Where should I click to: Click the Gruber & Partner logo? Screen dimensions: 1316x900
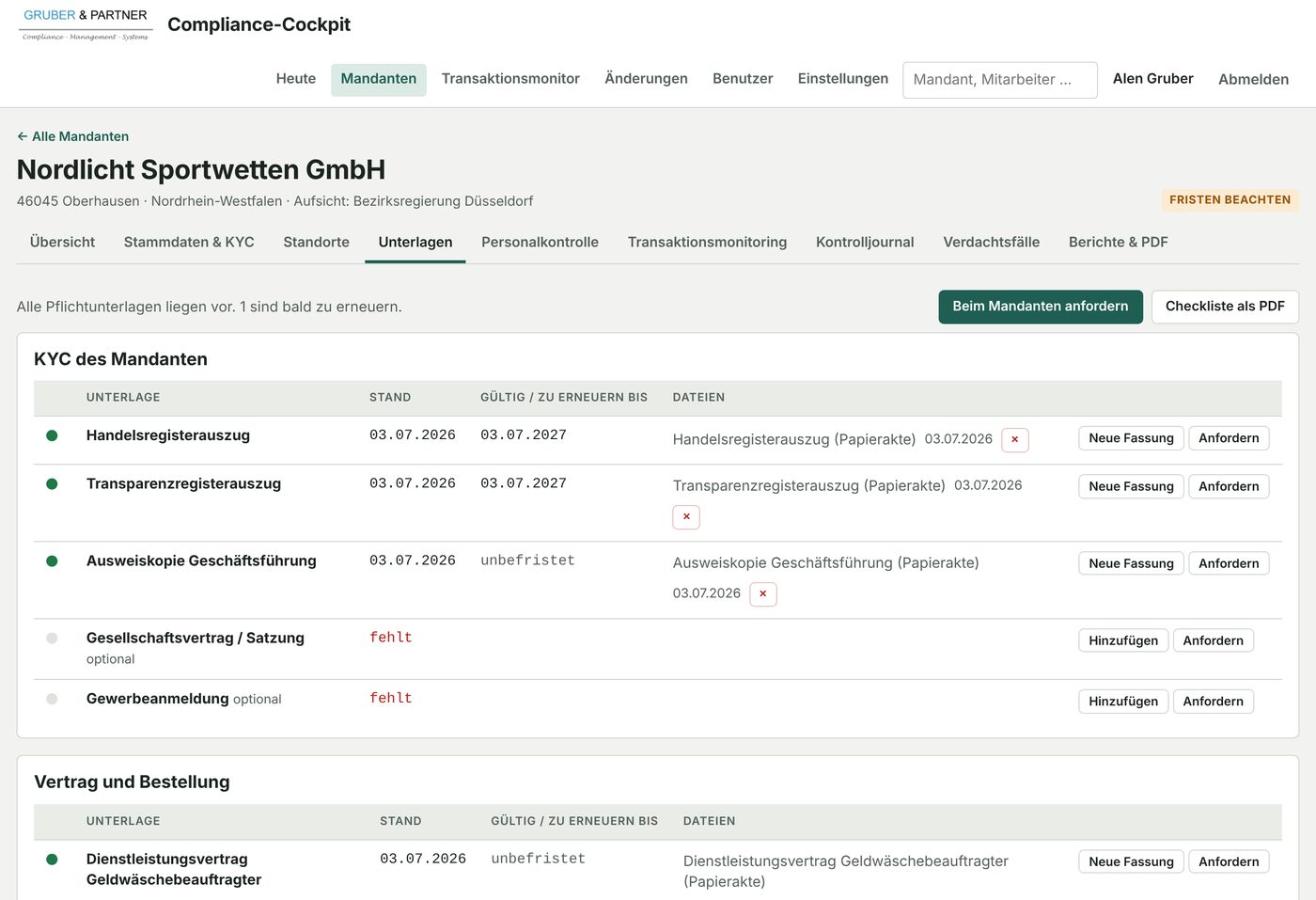[86, 24]
